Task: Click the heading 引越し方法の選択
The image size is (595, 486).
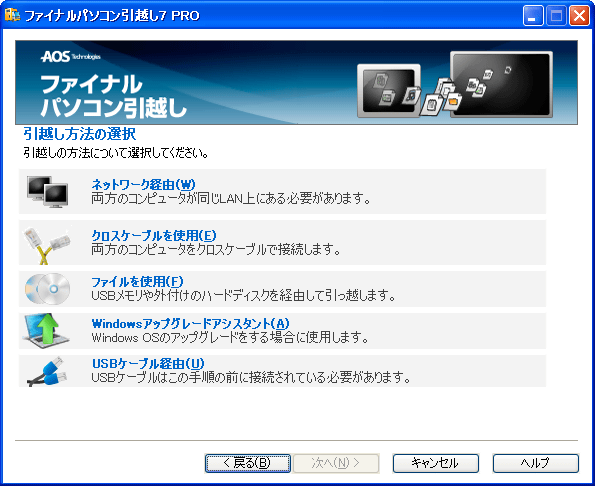Action: pyautogui.click(x=79, y=134)
